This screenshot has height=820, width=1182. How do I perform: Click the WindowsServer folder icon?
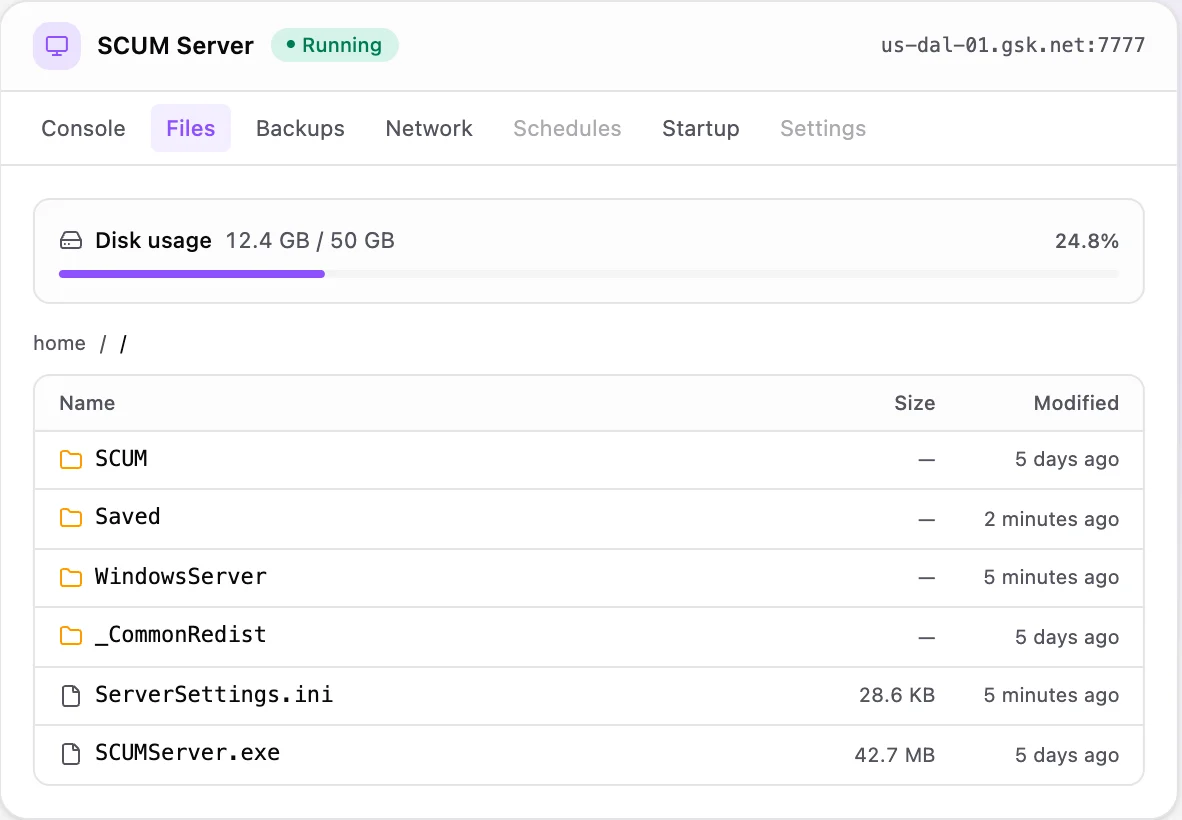point(71,577)
